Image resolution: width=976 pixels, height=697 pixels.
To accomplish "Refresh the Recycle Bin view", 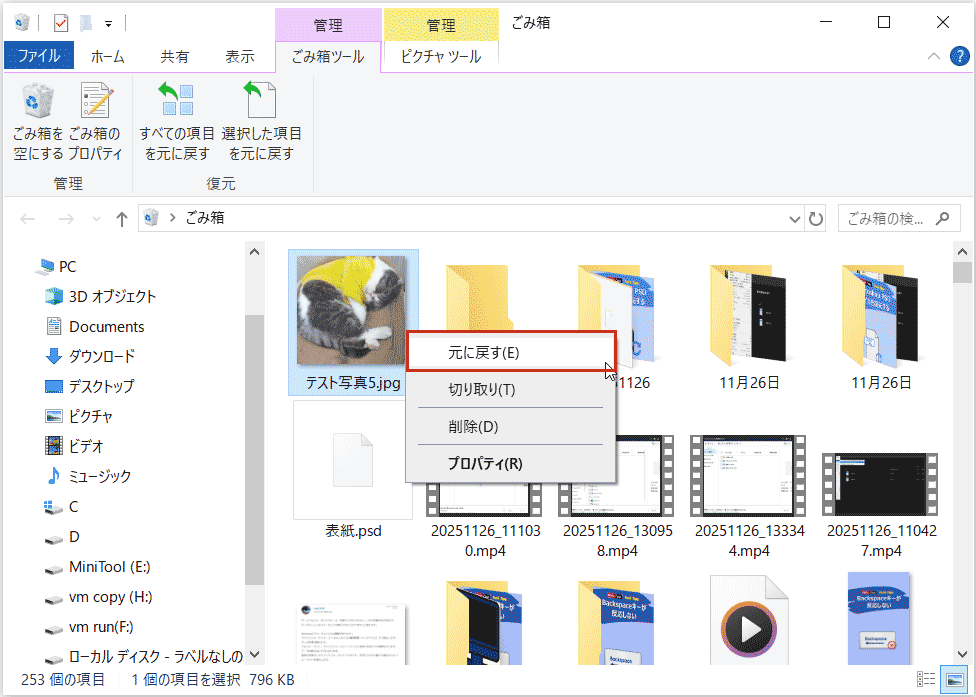I will coord(814,218).
